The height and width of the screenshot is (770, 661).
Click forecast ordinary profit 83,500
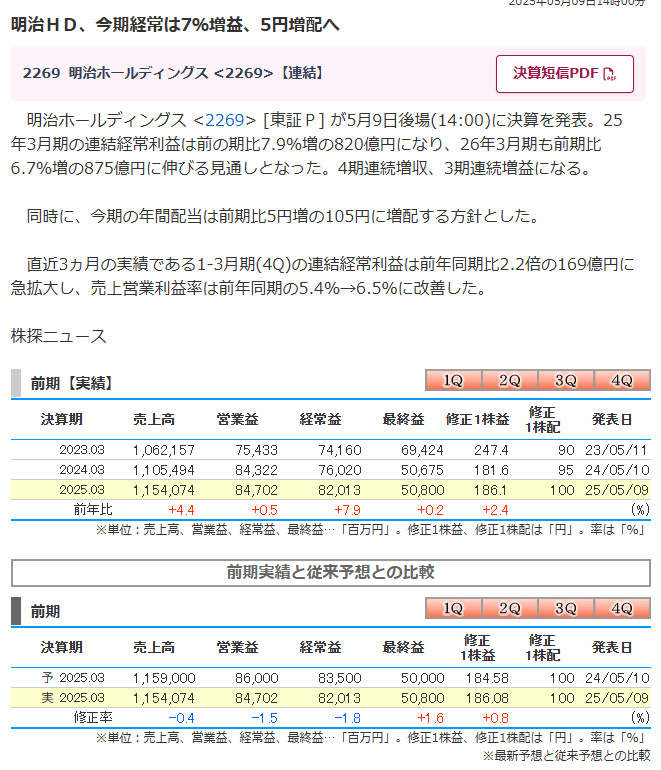340,678
